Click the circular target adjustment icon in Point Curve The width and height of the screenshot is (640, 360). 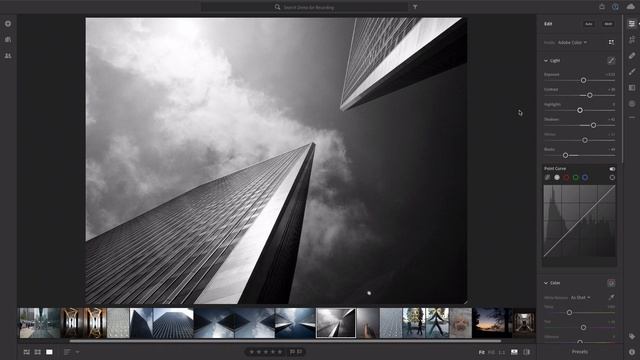tap(612, 178)
